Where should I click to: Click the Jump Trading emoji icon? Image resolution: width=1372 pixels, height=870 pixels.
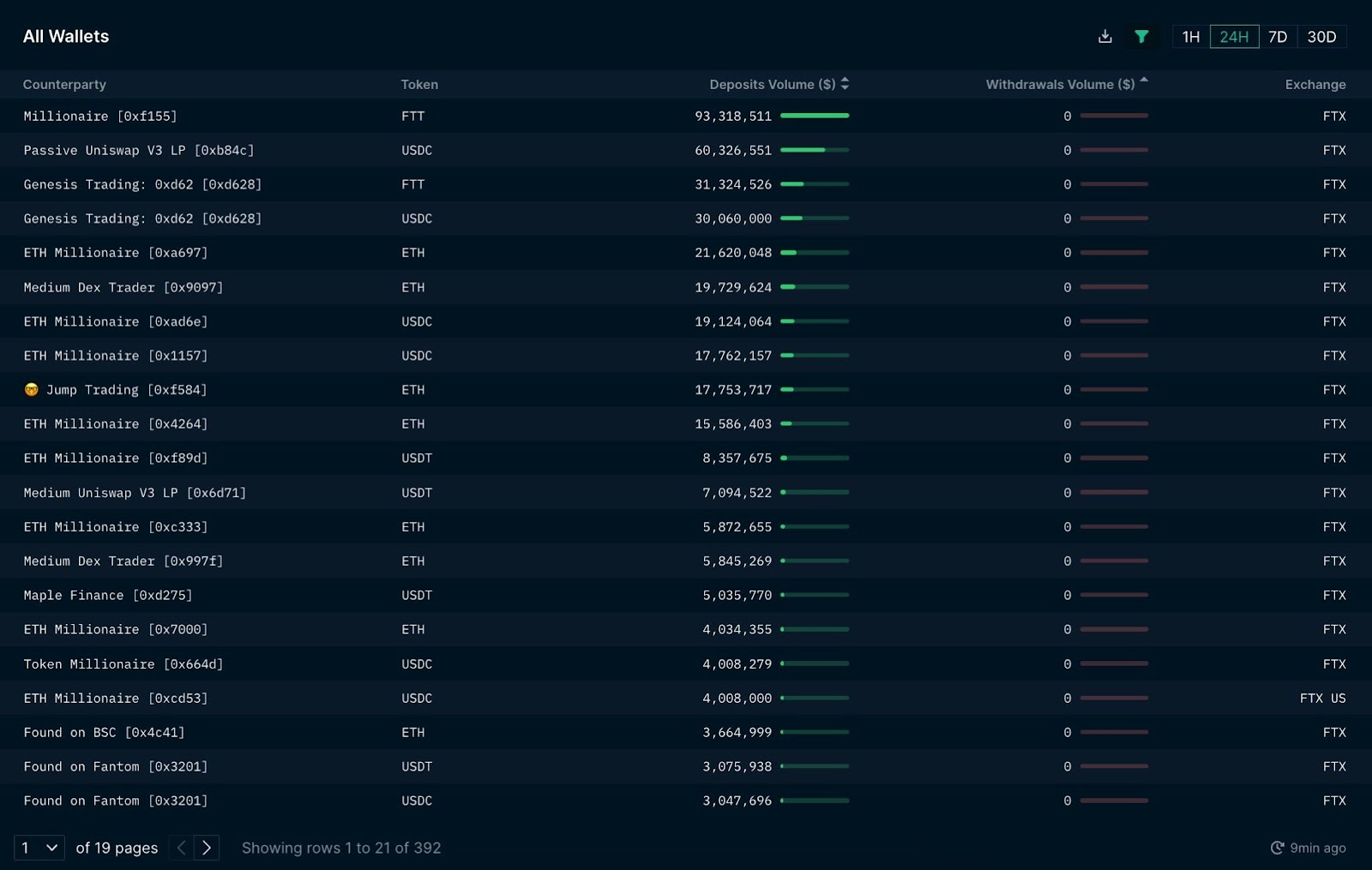point(32,390)
